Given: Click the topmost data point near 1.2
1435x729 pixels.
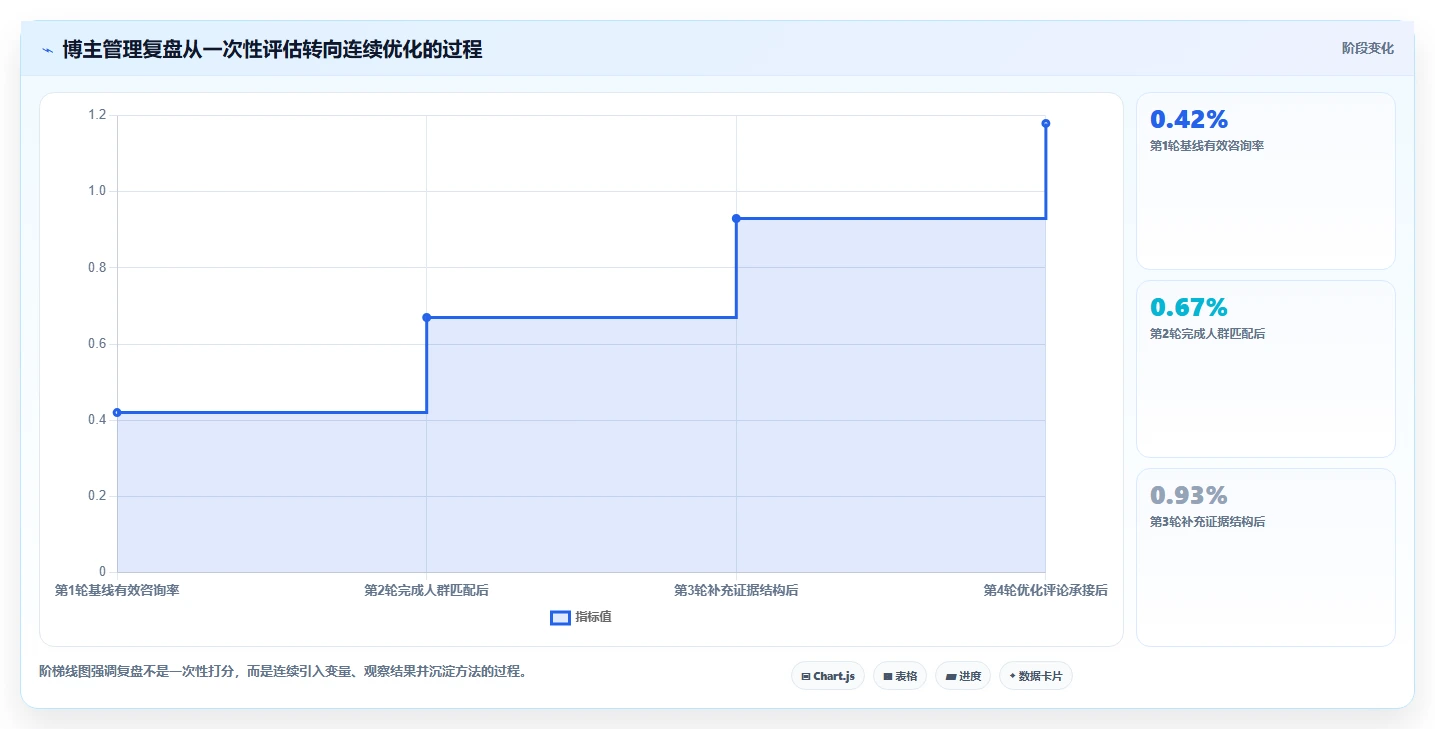Looking at the screenshot, I should pos(1045,123).
